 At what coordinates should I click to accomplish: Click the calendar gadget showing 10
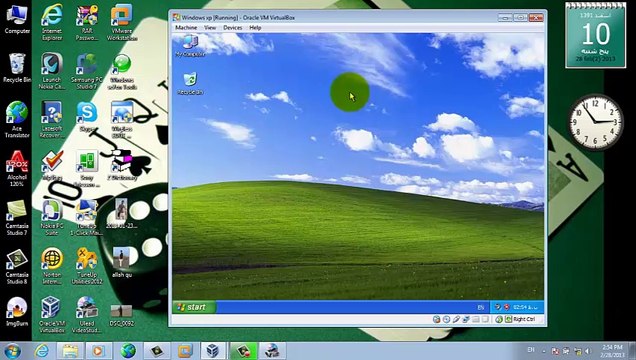click(595, 35)
